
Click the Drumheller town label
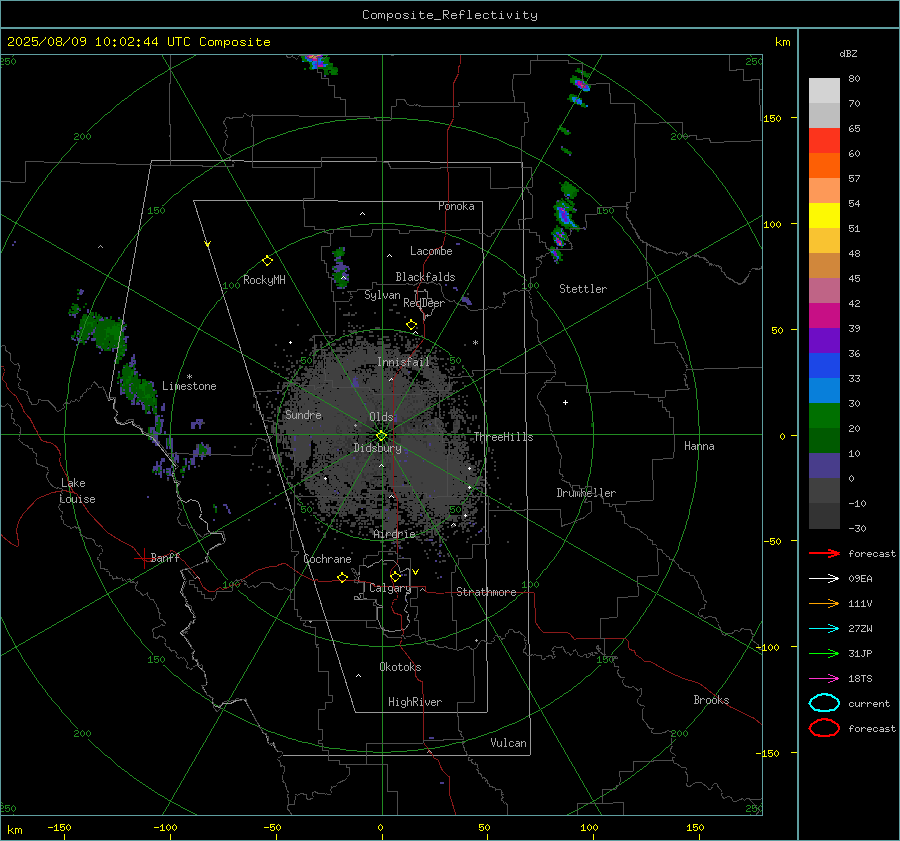click(586, 493)
